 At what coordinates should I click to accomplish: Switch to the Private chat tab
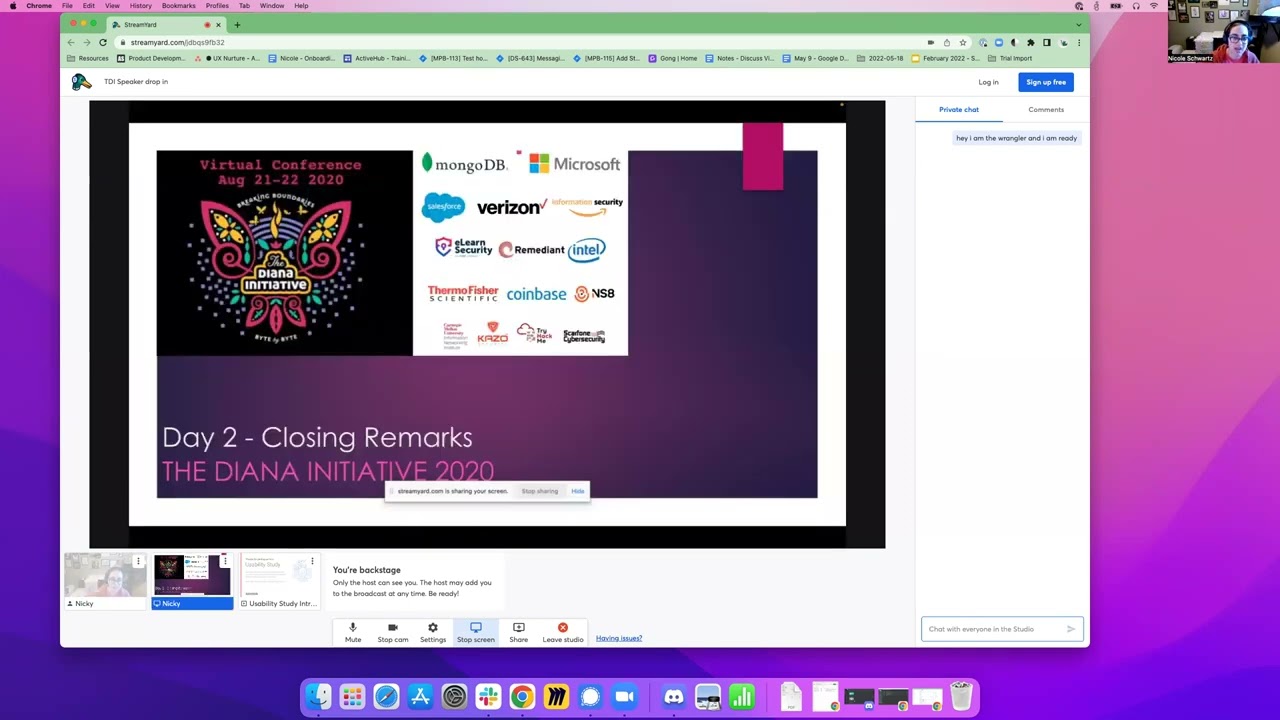958,109
